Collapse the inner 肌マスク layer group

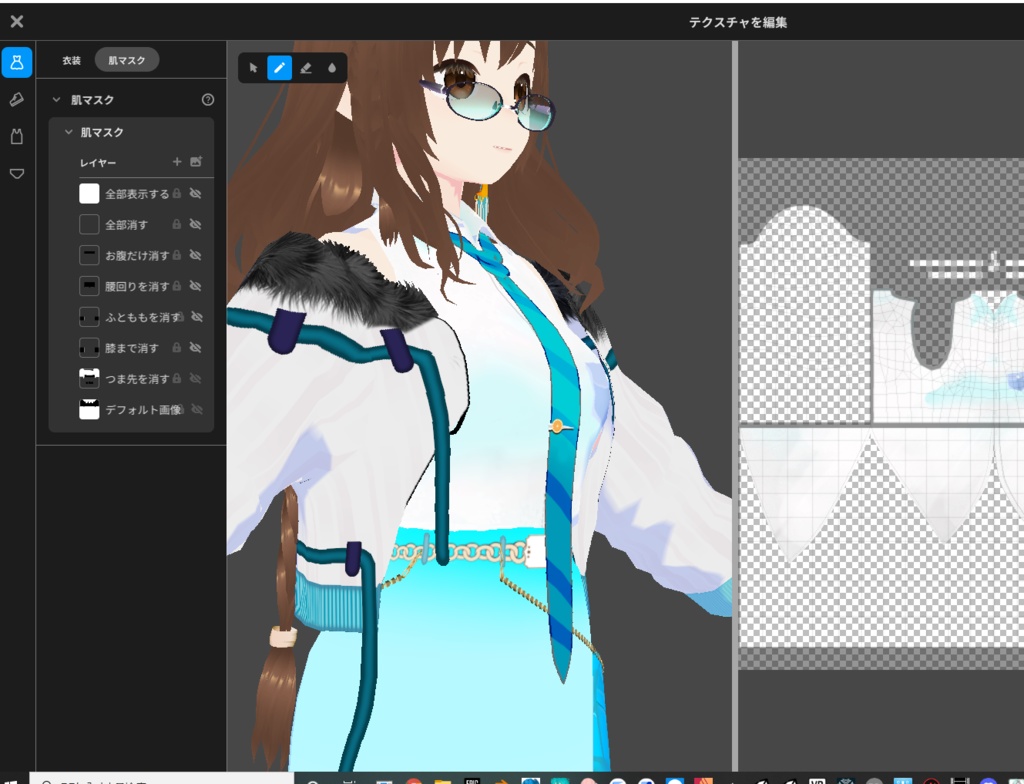coord(69,131)
